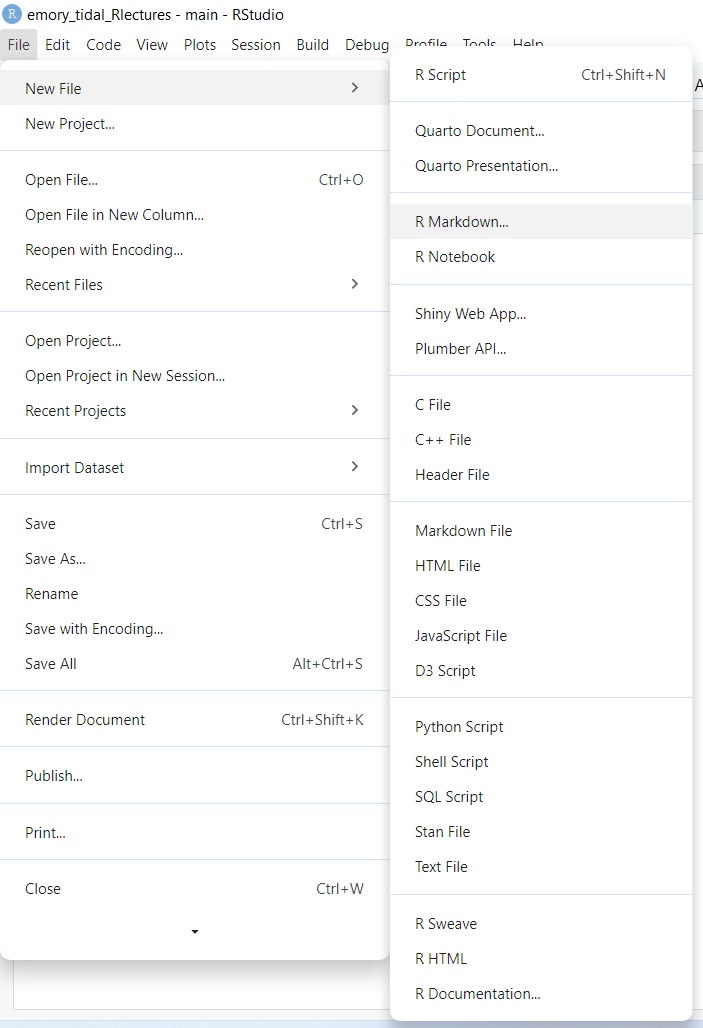Open the Session menu
This screenshot has height=1028, width=703.
[256, 45]
